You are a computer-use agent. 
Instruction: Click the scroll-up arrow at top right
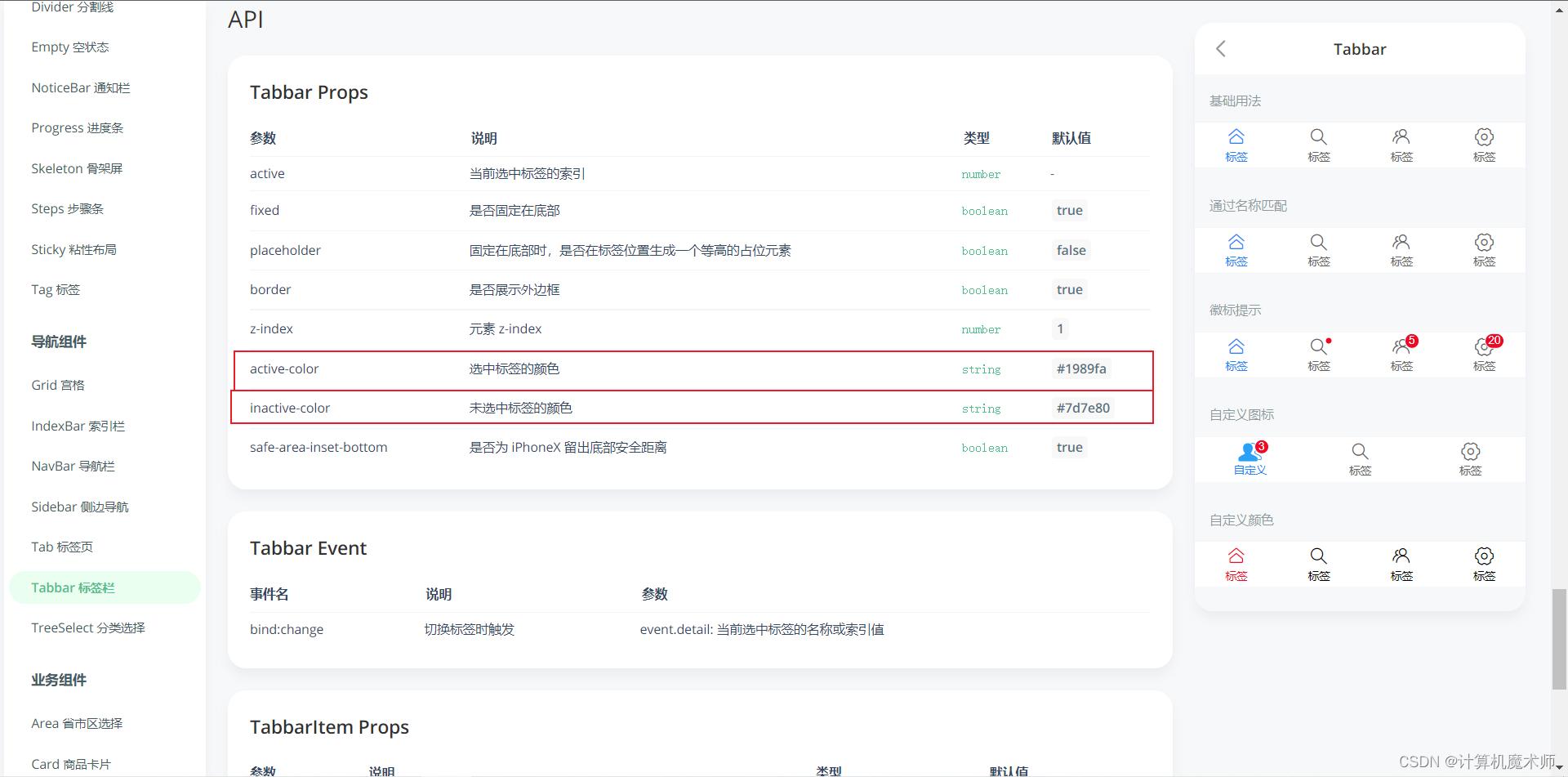pos(1558,8)
